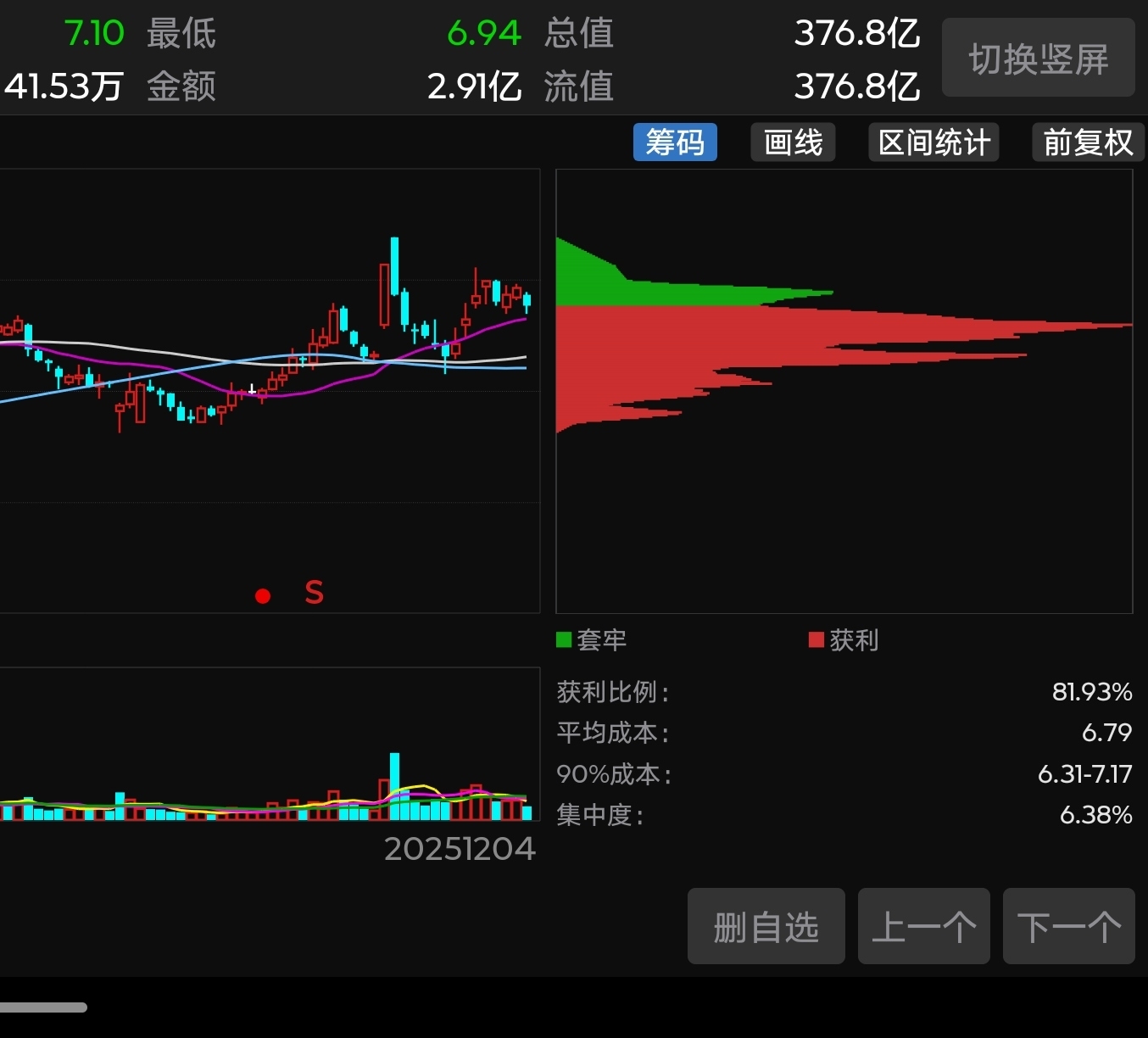Open the 前复权 adjustment dropdown
Viewport: 1148px width, 1038px height.
click(1088, 142)
